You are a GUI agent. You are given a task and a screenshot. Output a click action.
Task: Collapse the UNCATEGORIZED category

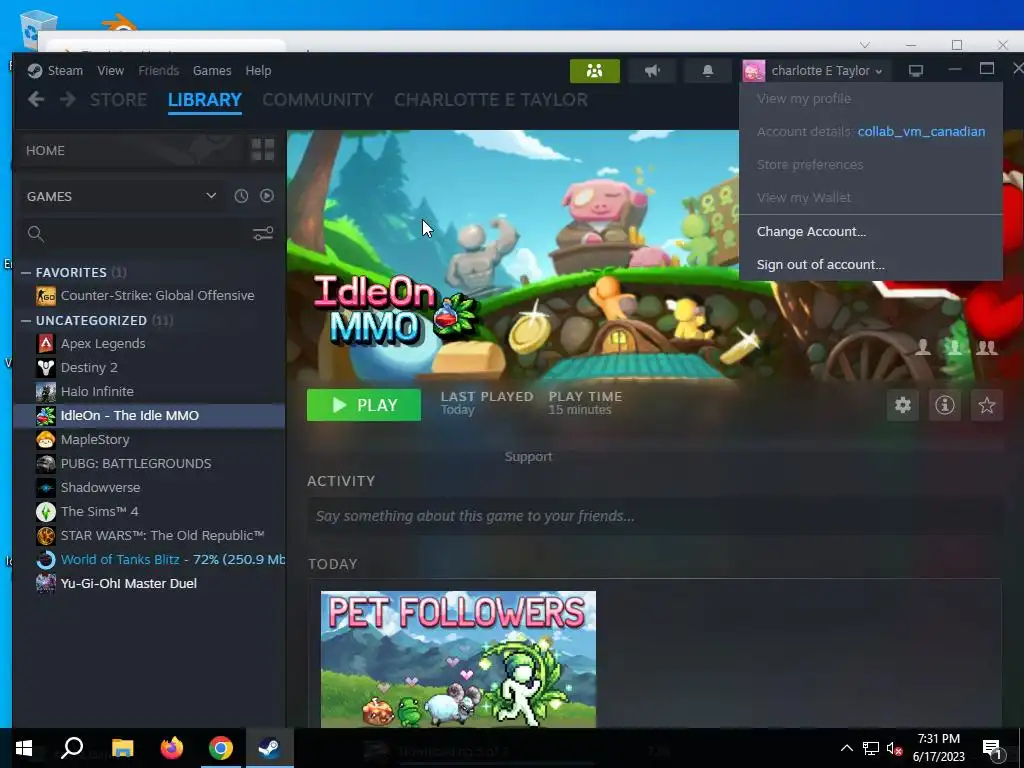pos(26,320)
